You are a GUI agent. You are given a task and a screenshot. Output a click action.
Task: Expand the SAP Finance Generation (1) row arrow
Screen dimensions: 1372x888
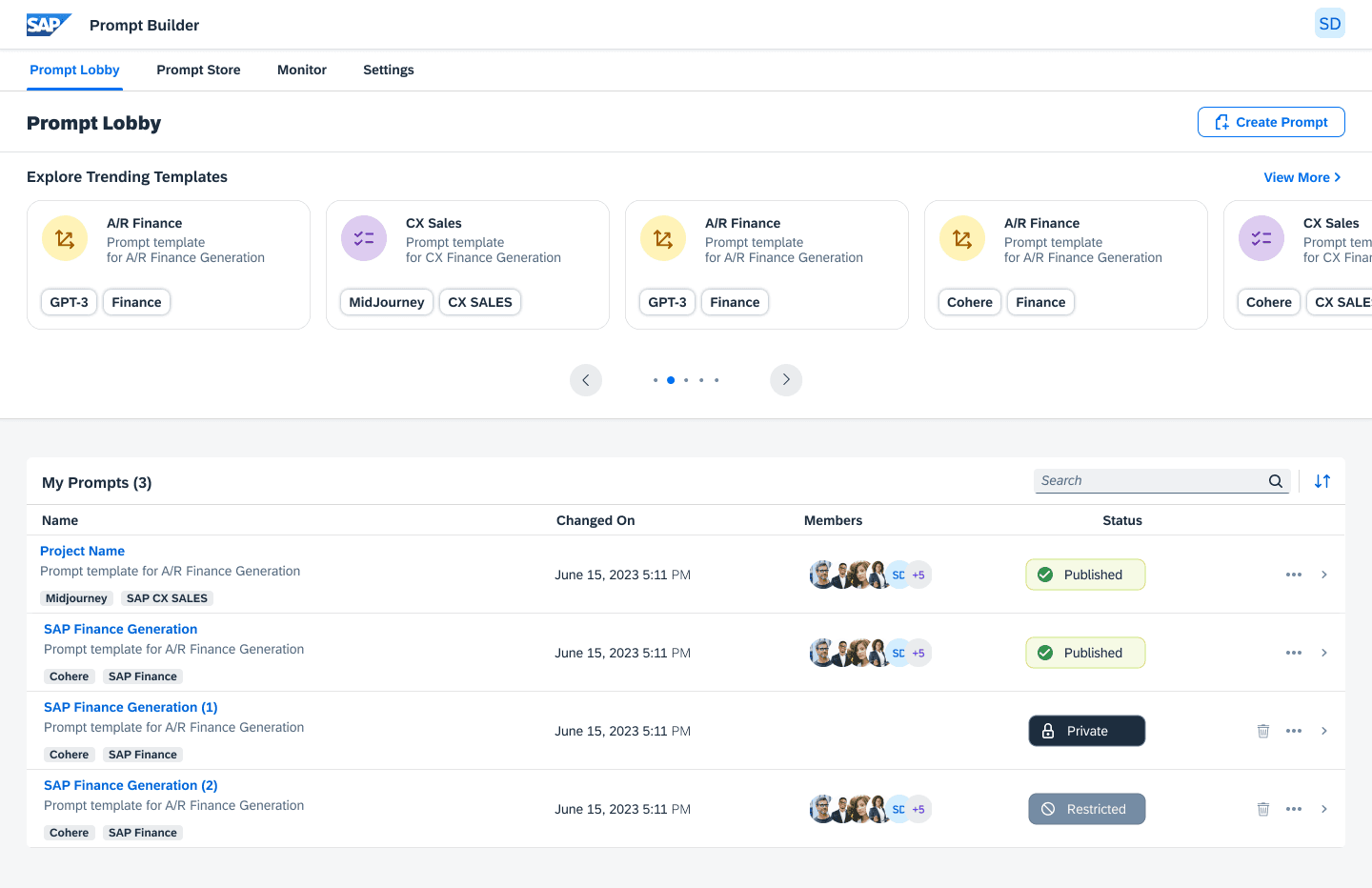coord(1324,731)
